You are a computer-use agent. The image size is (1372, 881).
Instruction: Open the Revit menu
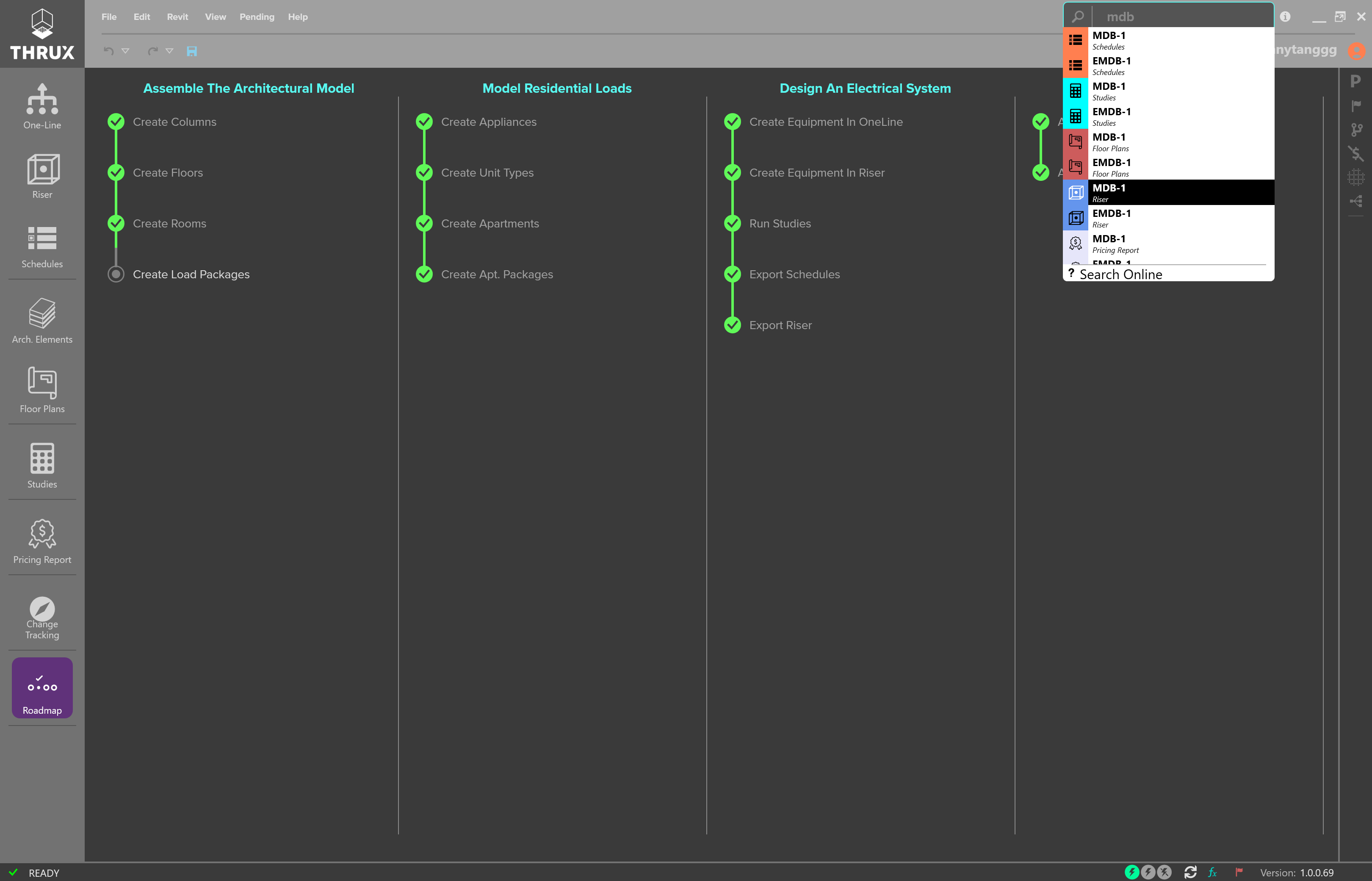pyautogui.click(x=177, y=17)
